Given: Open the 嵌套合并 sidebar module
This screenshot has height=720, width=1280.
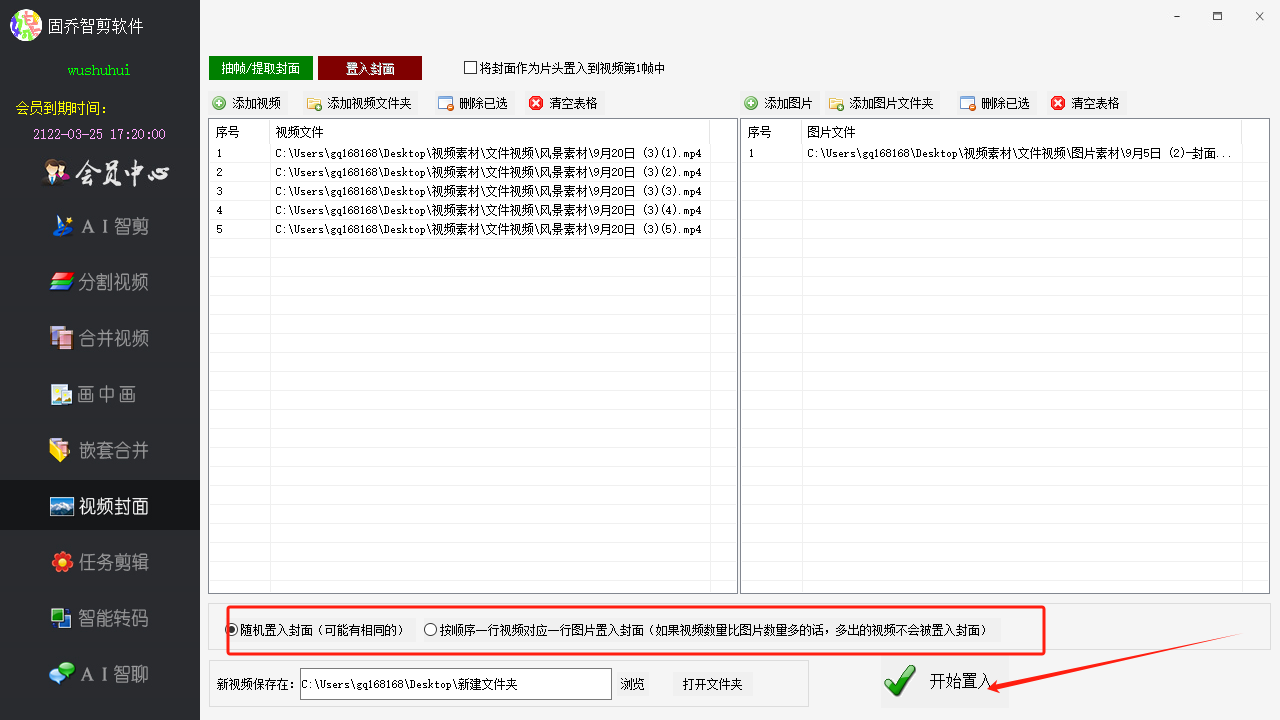Looking at the screenshot, I should coord(100,451).
